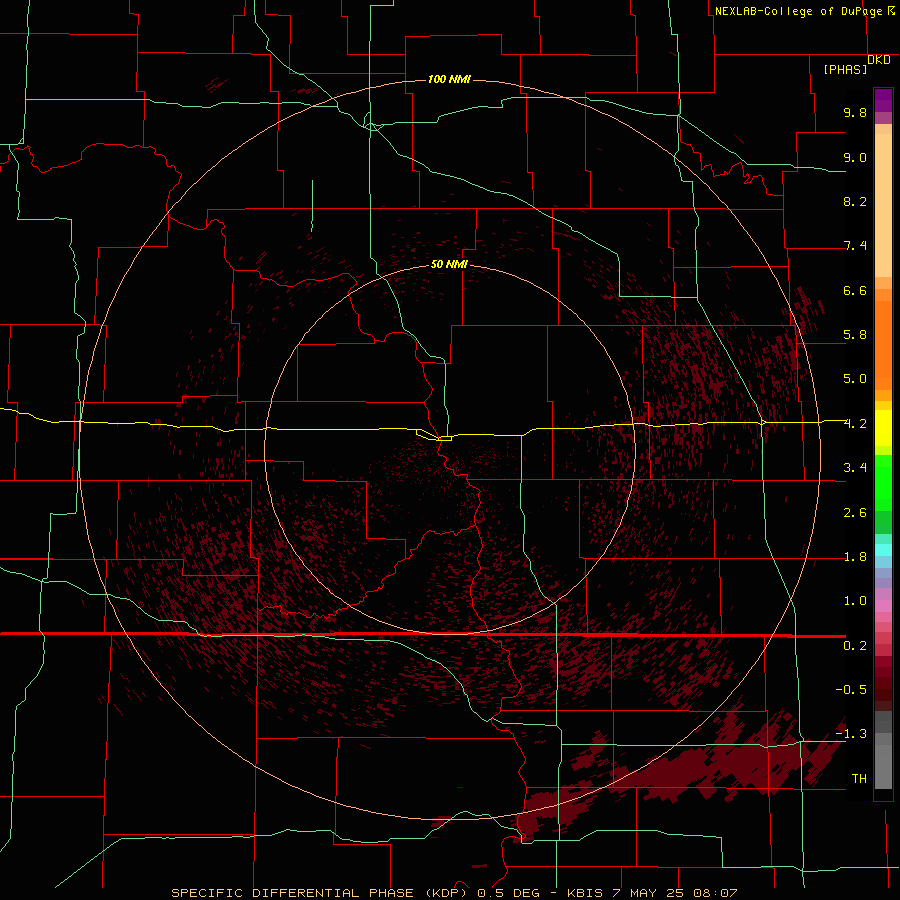Click the 4.2 legend scale value
This screenshot has height=900, width=900.
[x=855, y=424]
